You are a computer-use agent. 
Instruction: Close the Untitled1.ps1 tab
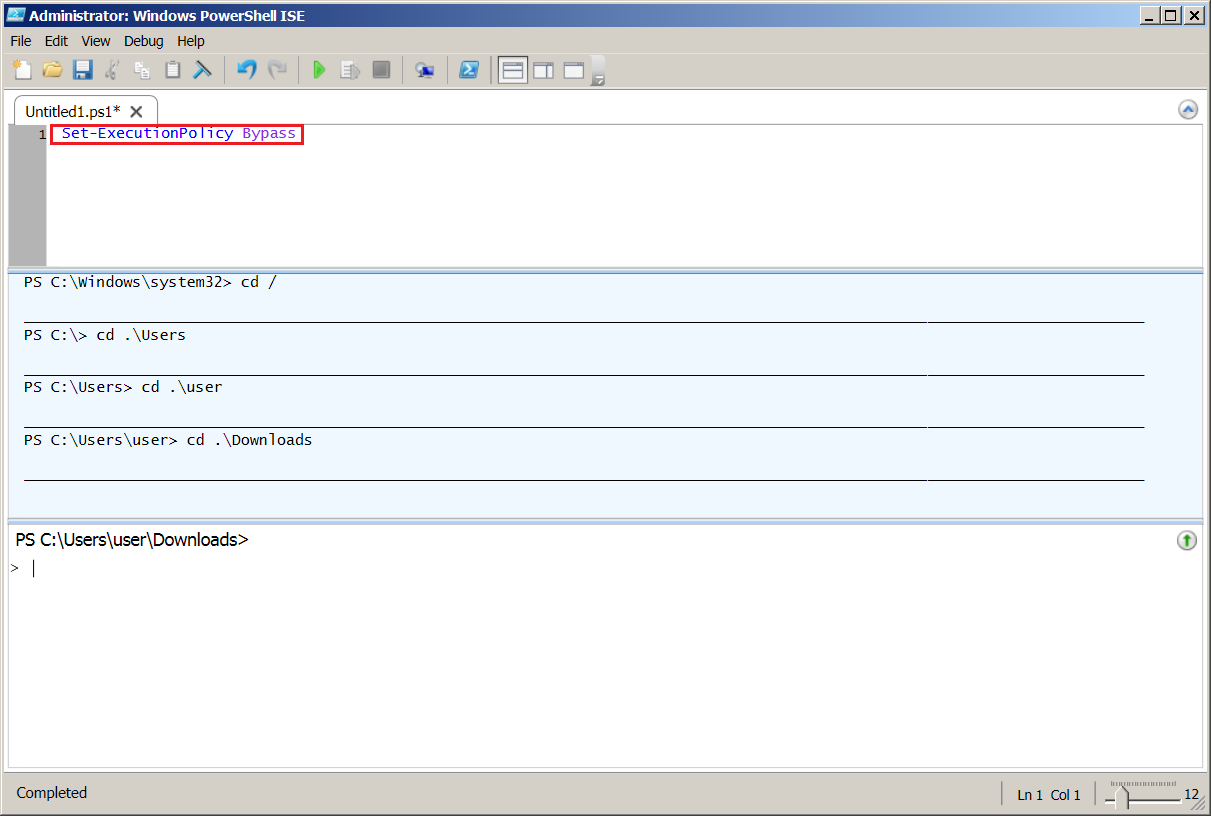tap(137, 112)
